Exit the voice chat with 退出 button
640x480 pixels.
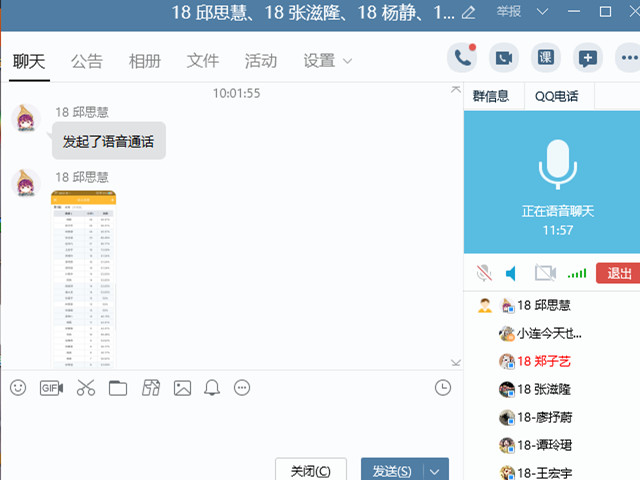(618, 273)
